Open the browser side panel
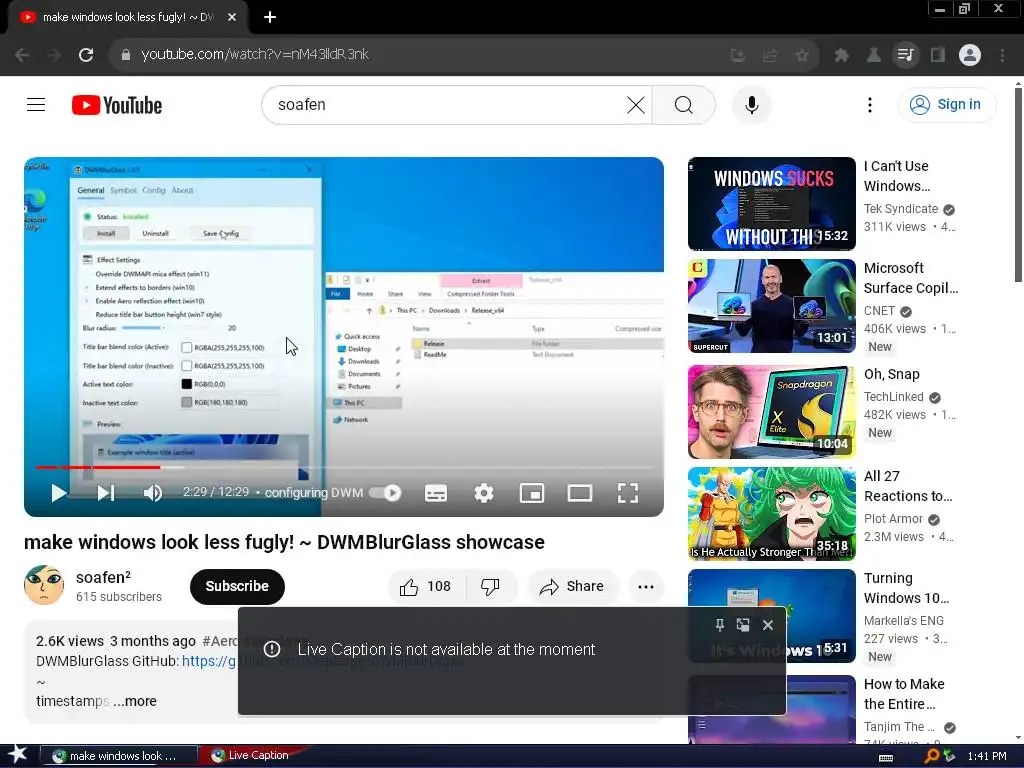This screenshot has height=768, width=1024. click(x=938, y=55)
